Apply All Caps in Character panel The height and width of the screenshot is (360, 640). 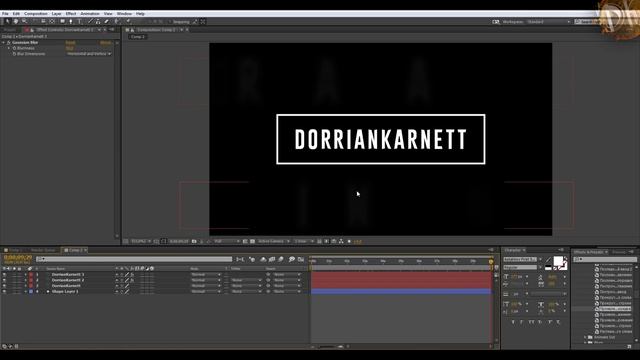(x=531, y=322)
